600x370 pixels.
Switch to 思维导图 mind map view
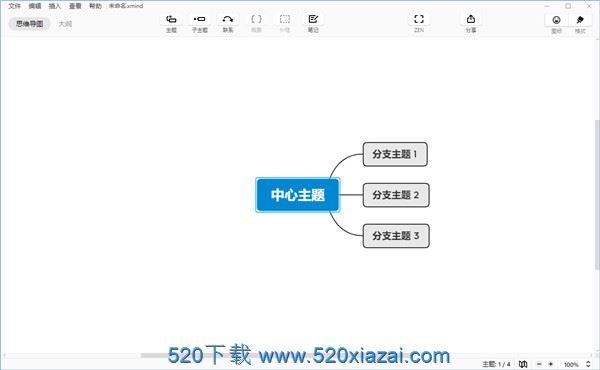point(29,24)
